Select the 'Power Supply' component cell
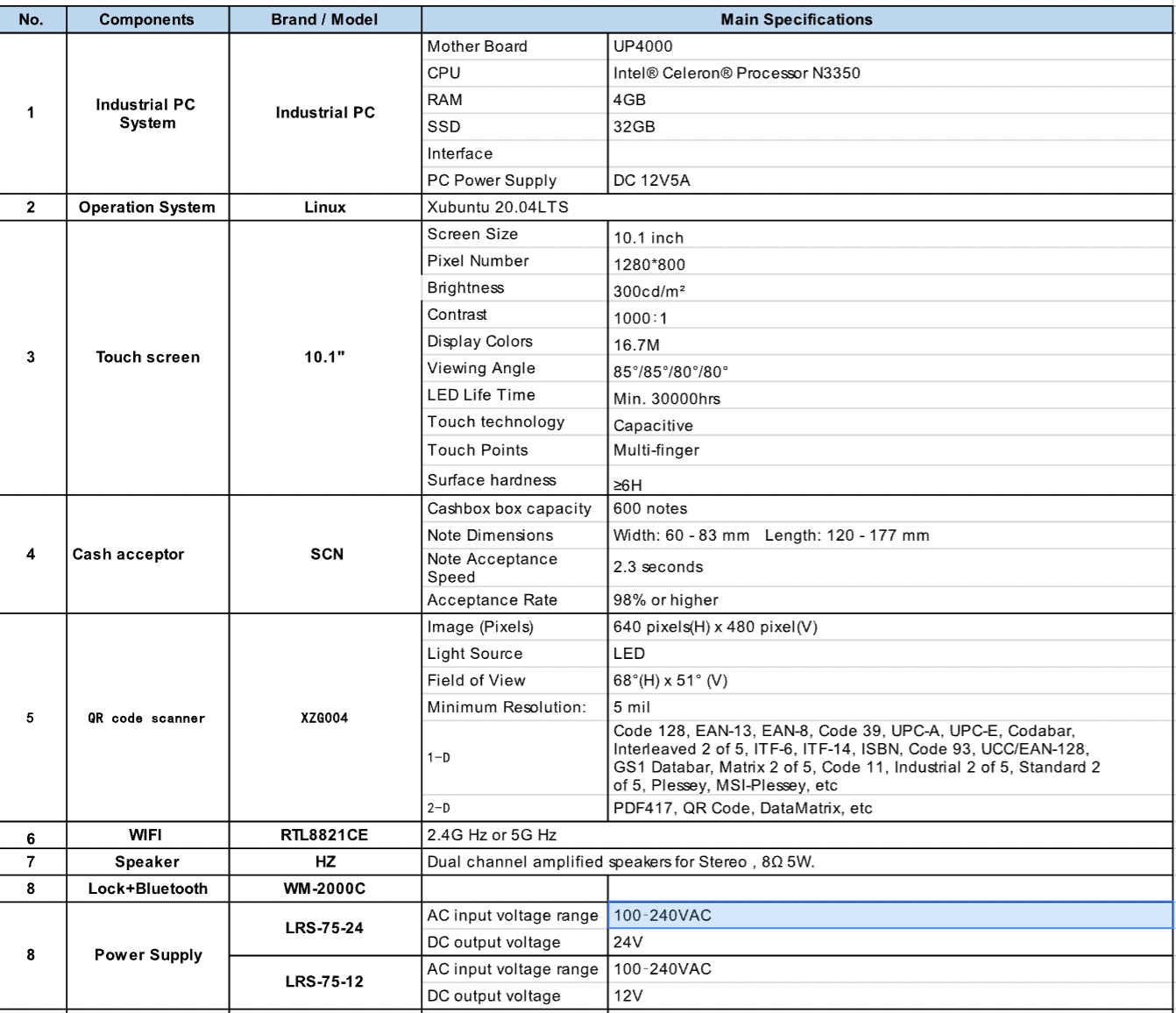The image size is (1176, 1013). (147, 955)
